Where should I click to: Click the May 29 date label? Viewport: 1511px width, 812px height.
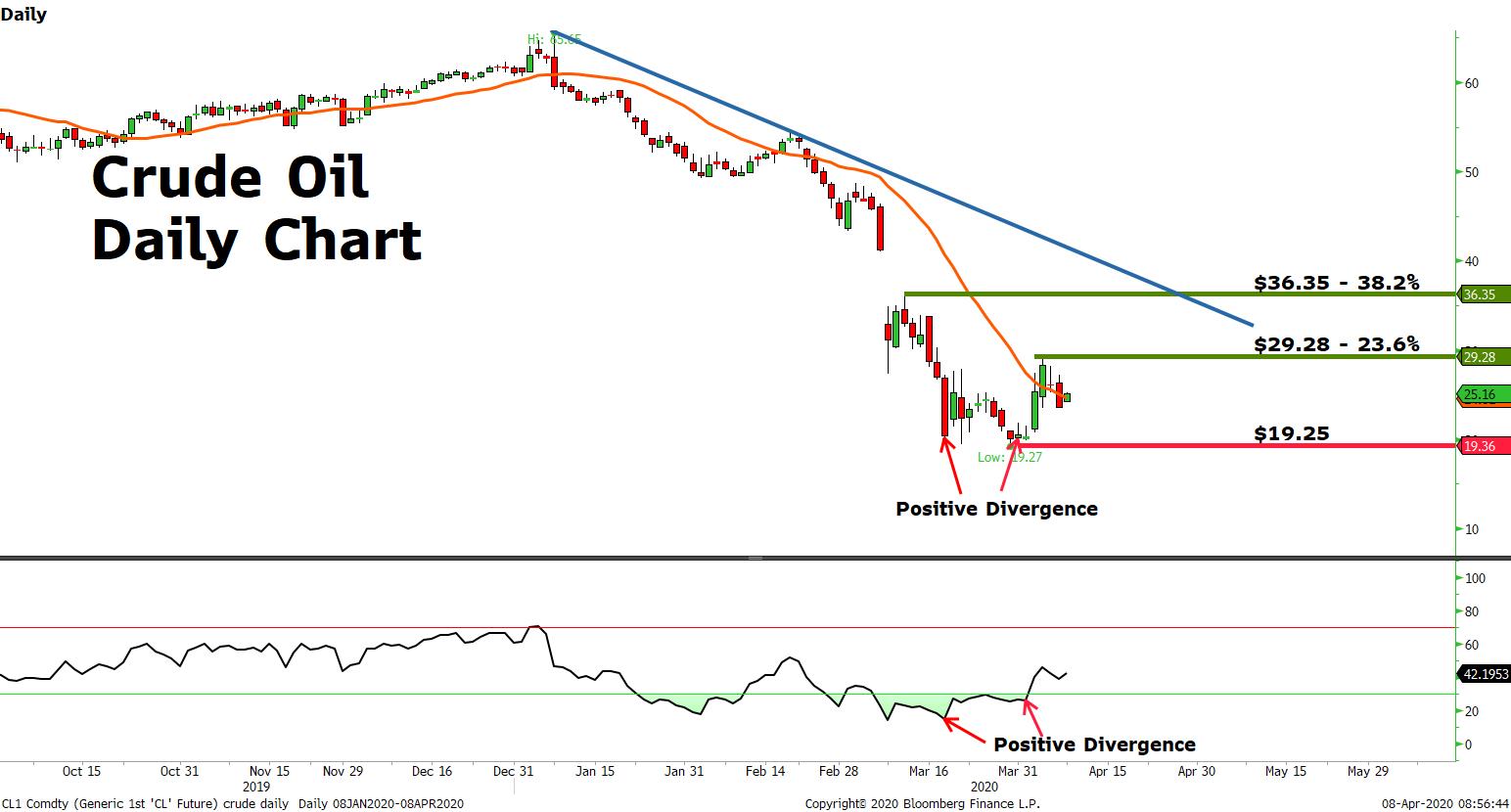1368,771
